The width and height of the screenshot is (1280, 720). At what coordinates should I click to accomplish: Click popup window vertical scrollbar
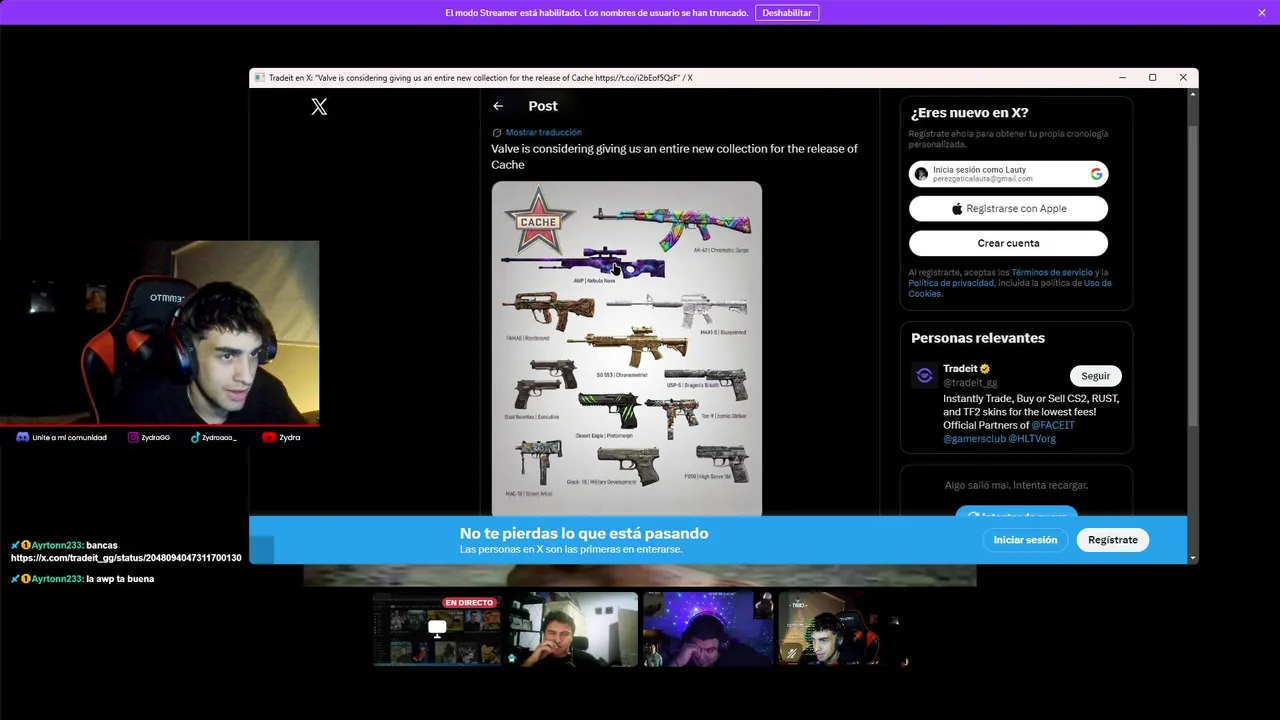click(x=1192, y=276)
